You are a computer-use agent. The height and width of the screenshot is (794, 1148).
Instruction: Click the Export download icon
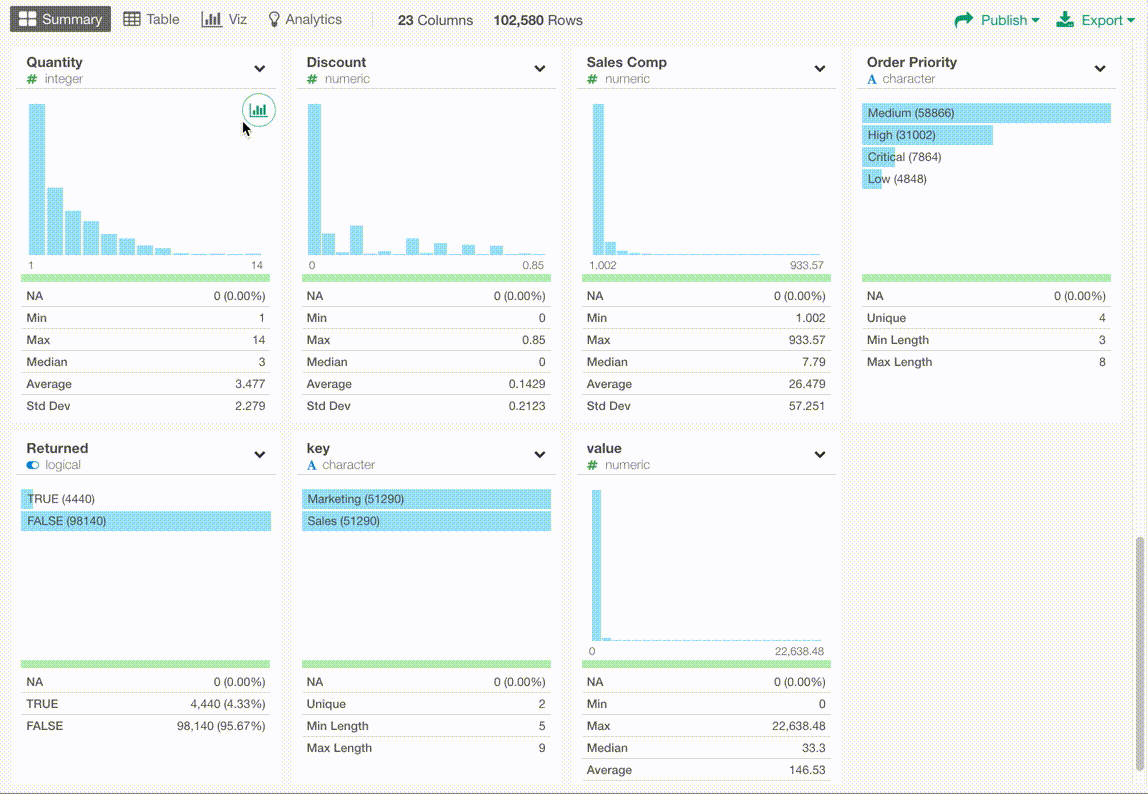[x=1066, y=20]
